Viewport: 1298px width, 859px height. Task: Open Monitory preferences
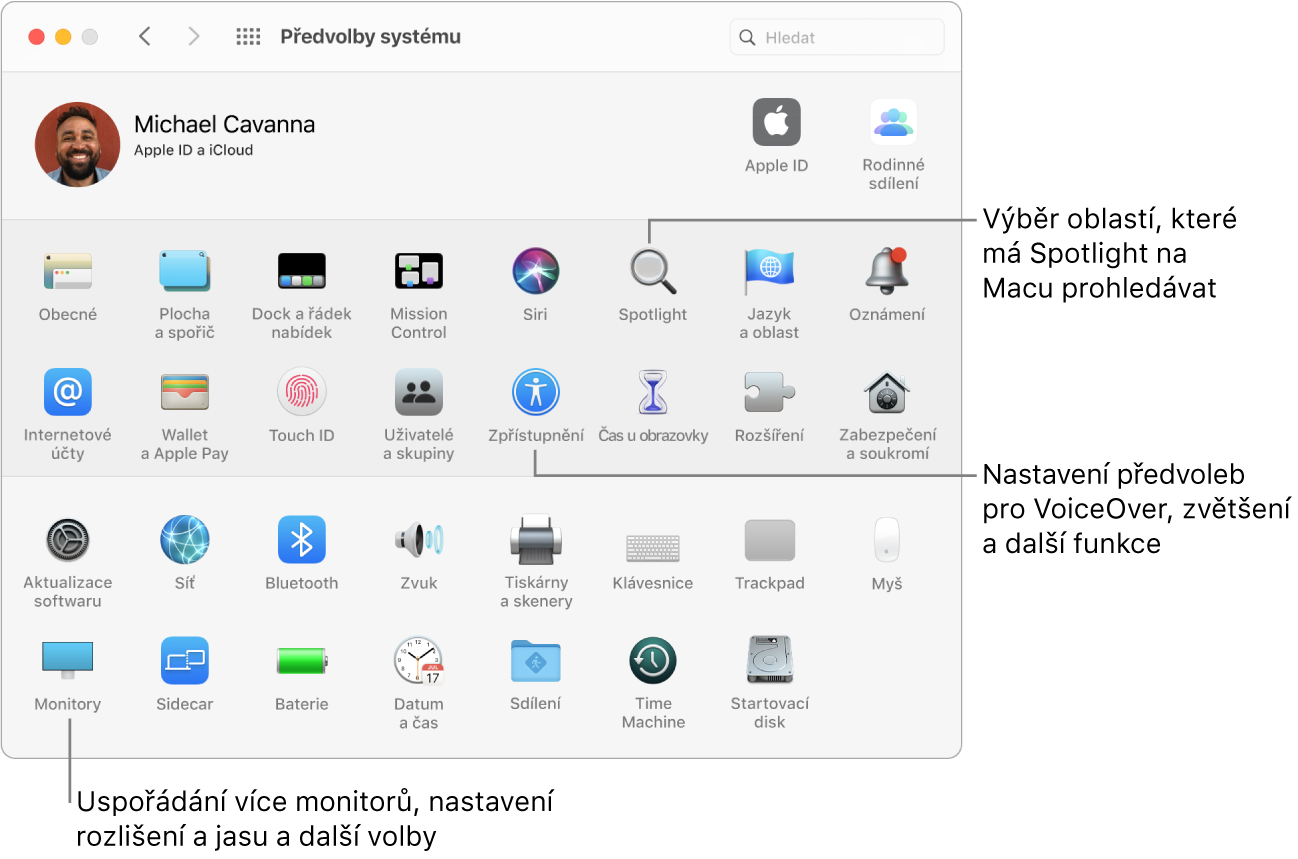pyautogui.click(x=68, y=660)
